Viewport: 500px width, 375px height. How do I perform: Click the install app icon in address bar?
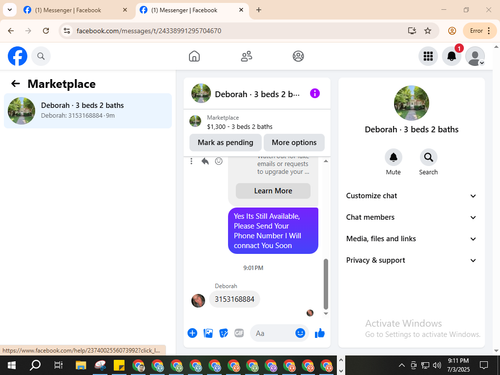click(x=412, y=31)
